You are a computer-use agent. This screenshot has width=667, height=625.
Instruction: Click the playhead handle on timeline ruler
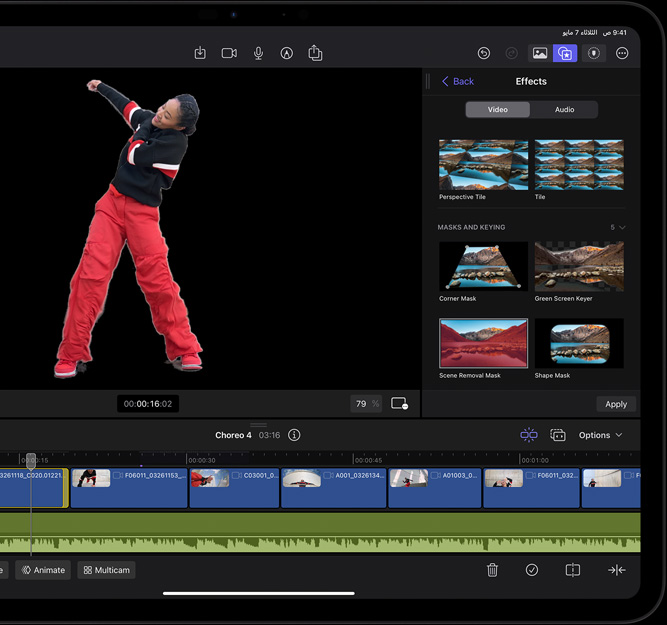point(31,460)
